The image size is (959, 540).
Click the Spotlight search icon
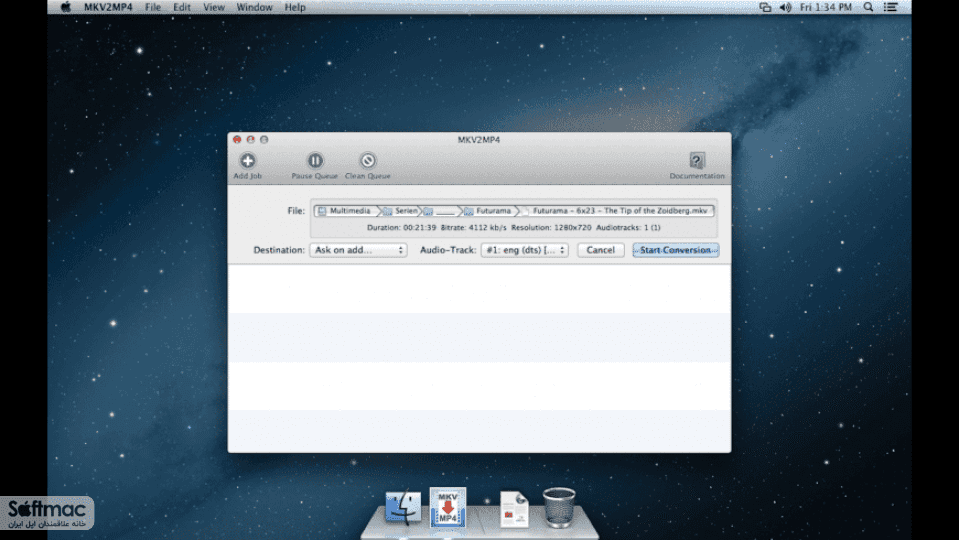click(868, 7)
